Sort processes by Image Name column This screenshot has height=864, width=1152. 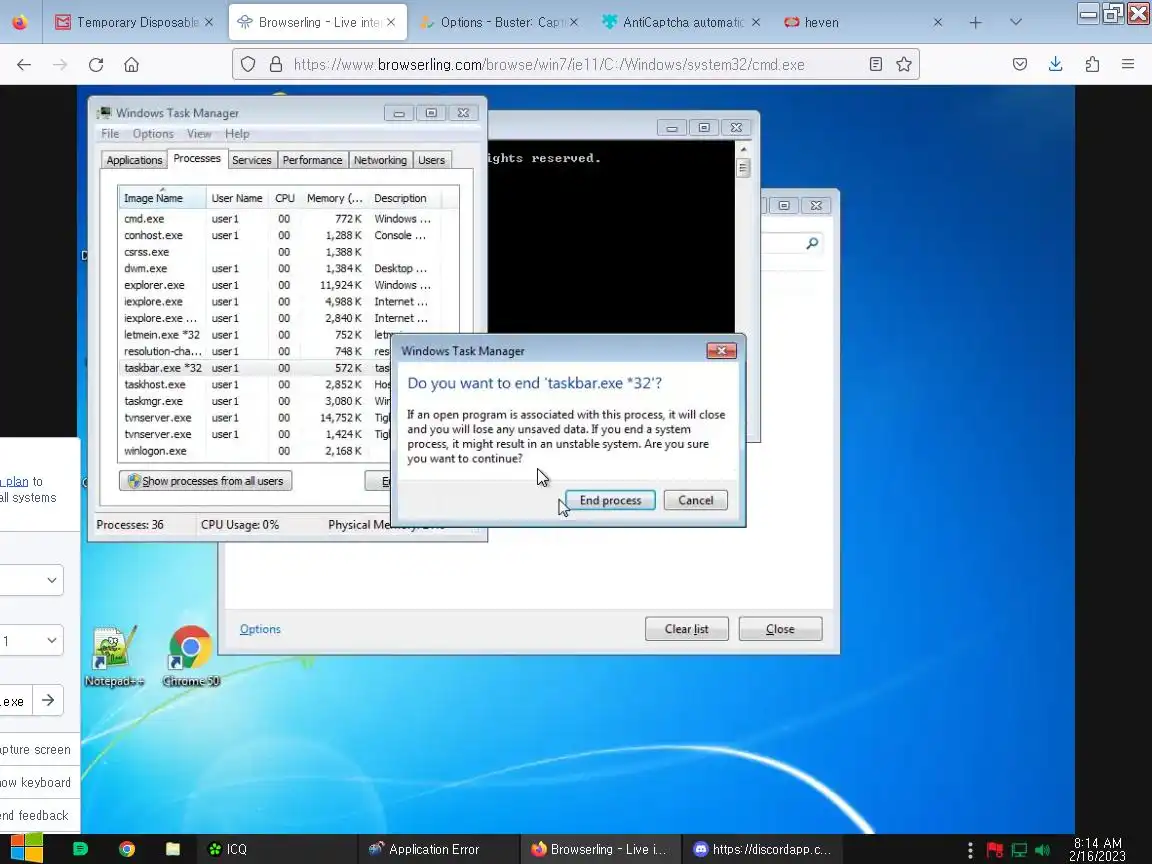162,198
